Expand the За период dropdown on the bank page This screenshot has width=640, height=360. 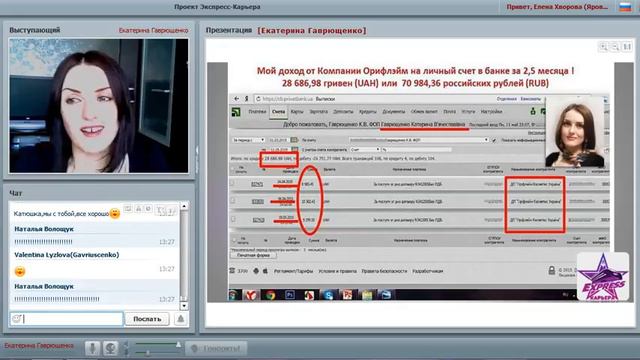tap(248, 140)
